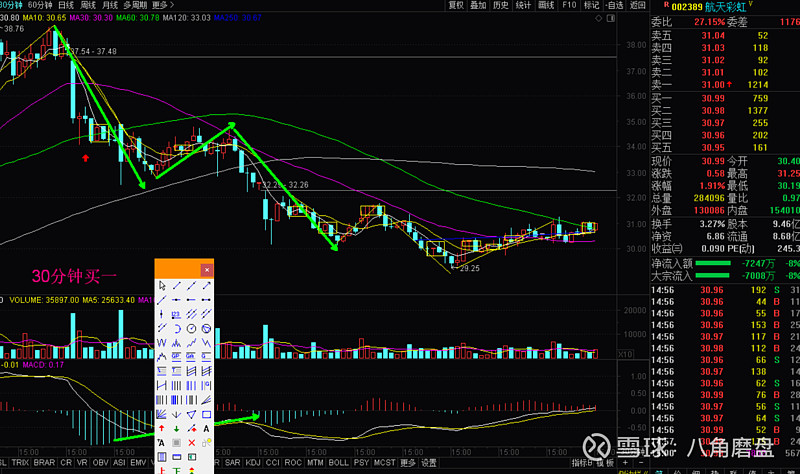Image resolution: width=800 pixels, height=474 pixels.
Task: Pick the red 上 marker tool
Action: (x=162, y=470)
